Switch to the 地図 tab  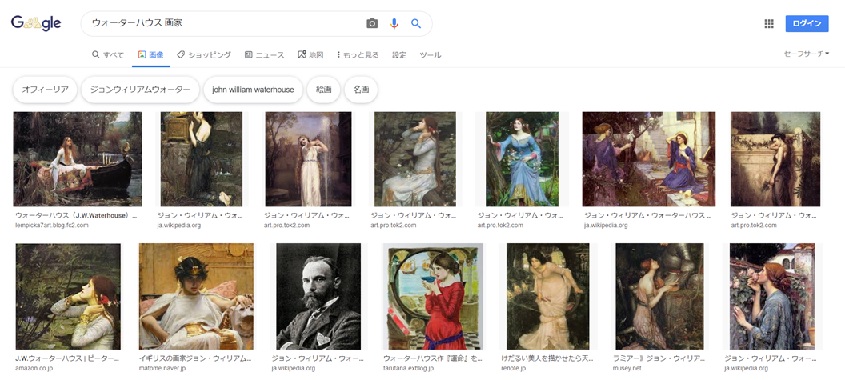[310, 54]
